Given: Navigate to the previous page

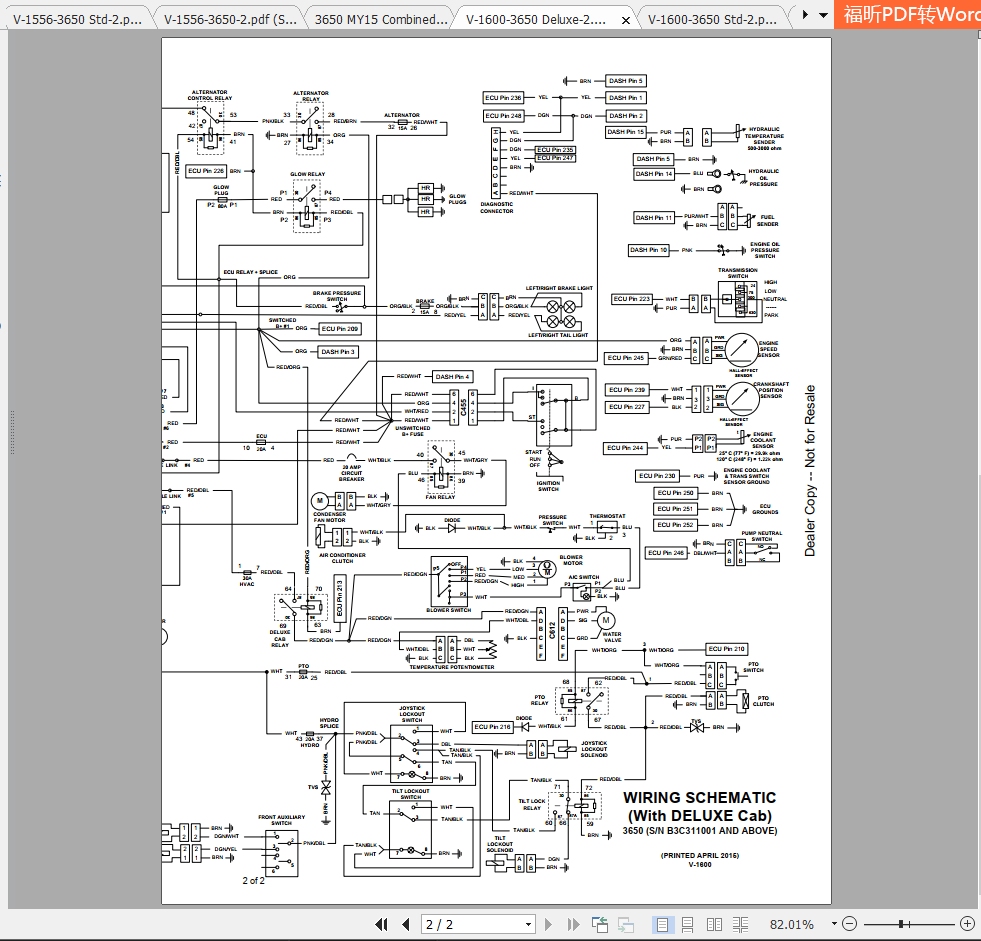Looking at the screenshot, I should pyautogui.click(x=406, y=923).
